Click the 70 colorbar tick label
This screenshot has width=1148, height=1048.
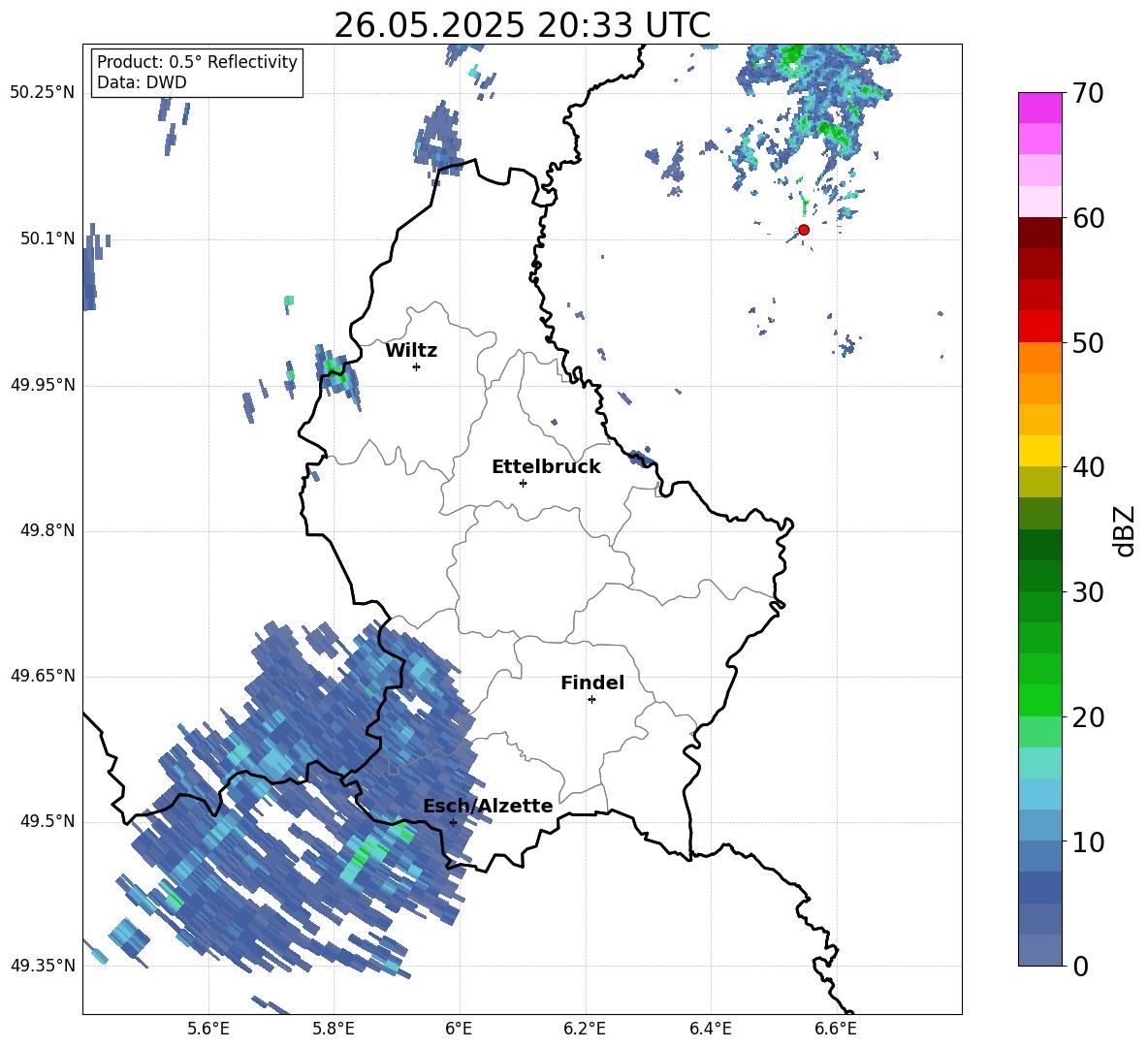[x=1088, y=93]
